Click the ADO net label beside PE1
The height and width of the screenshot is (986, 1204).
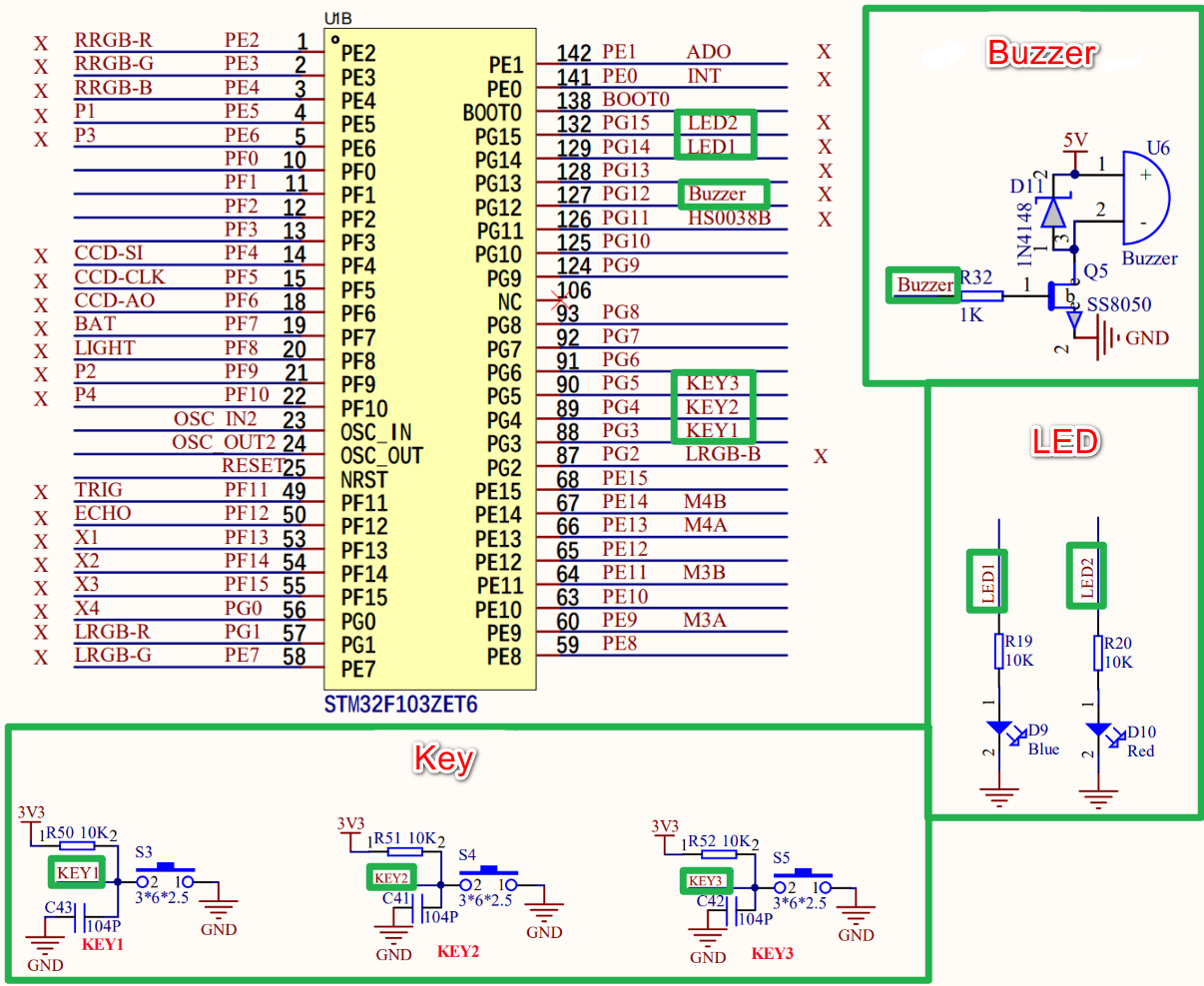pos(709,51)
